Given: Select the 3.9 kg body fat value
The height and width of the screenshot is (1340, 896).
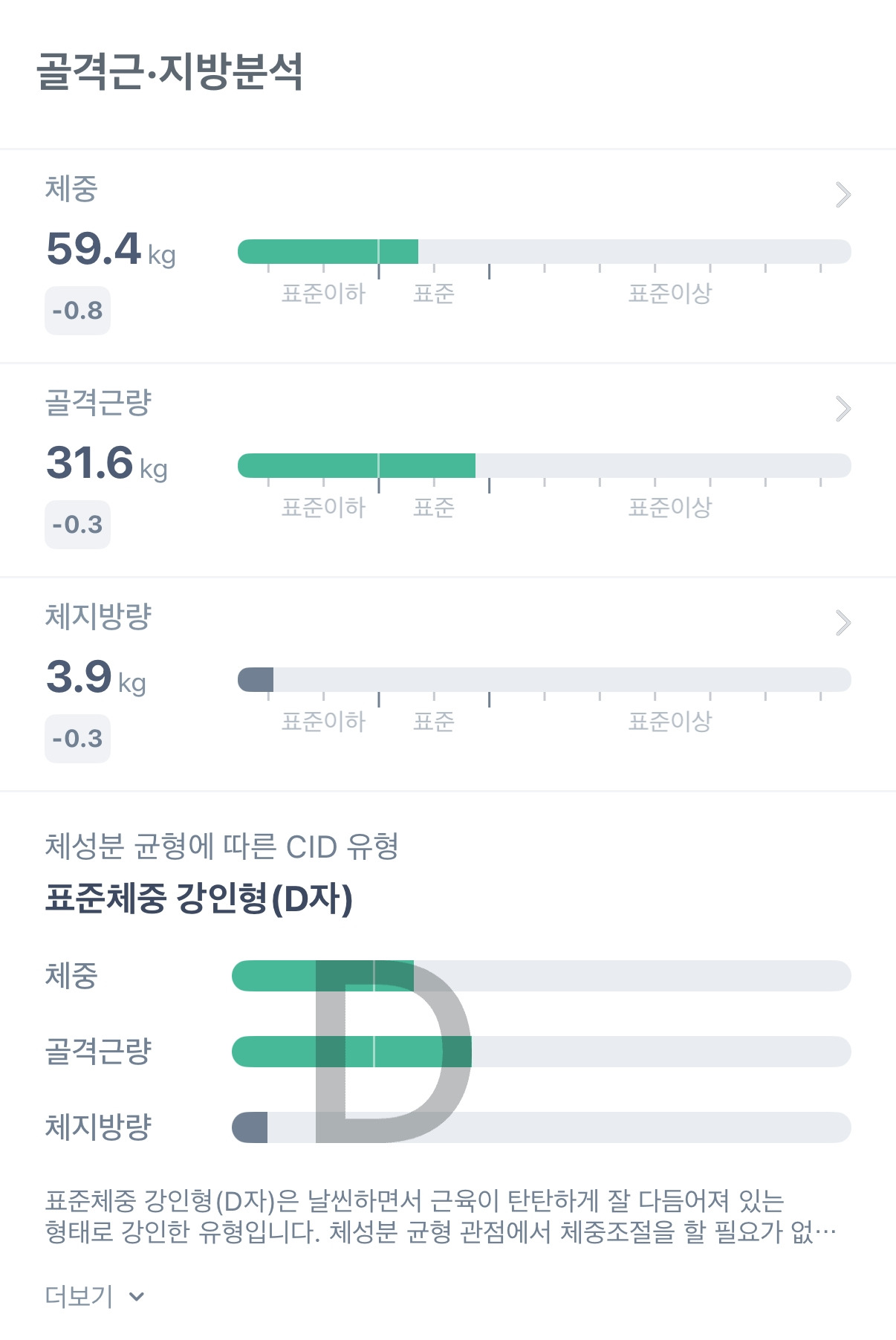Looking at the screenshot, I should pyautogui.click(x=96, y=677).
